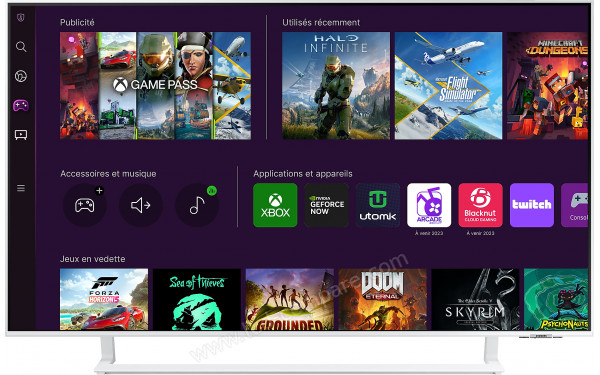The image size is (600, 375).
Task: Launch the NVIDIA GeForce Now app
Action: 326,205
